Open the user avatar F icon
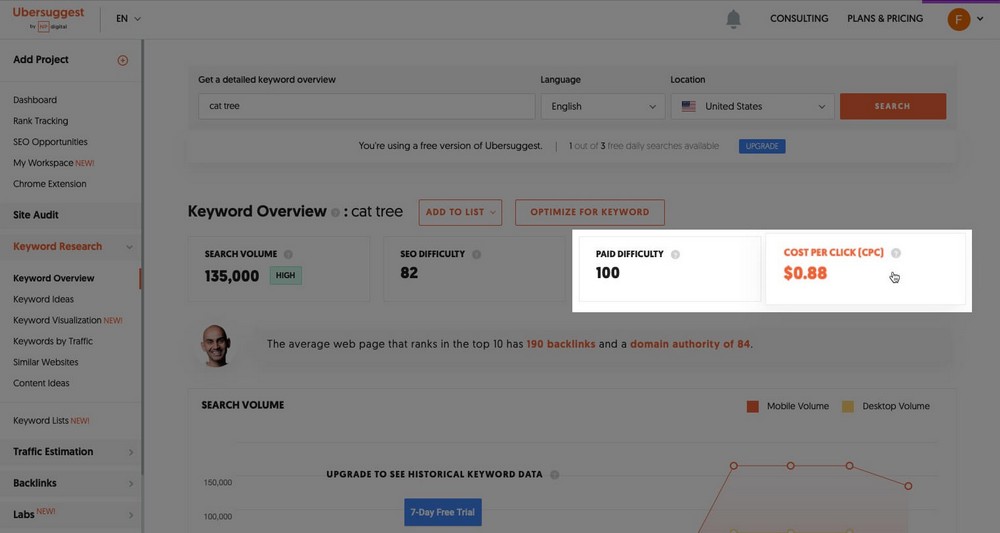 [x=959, y=19]
